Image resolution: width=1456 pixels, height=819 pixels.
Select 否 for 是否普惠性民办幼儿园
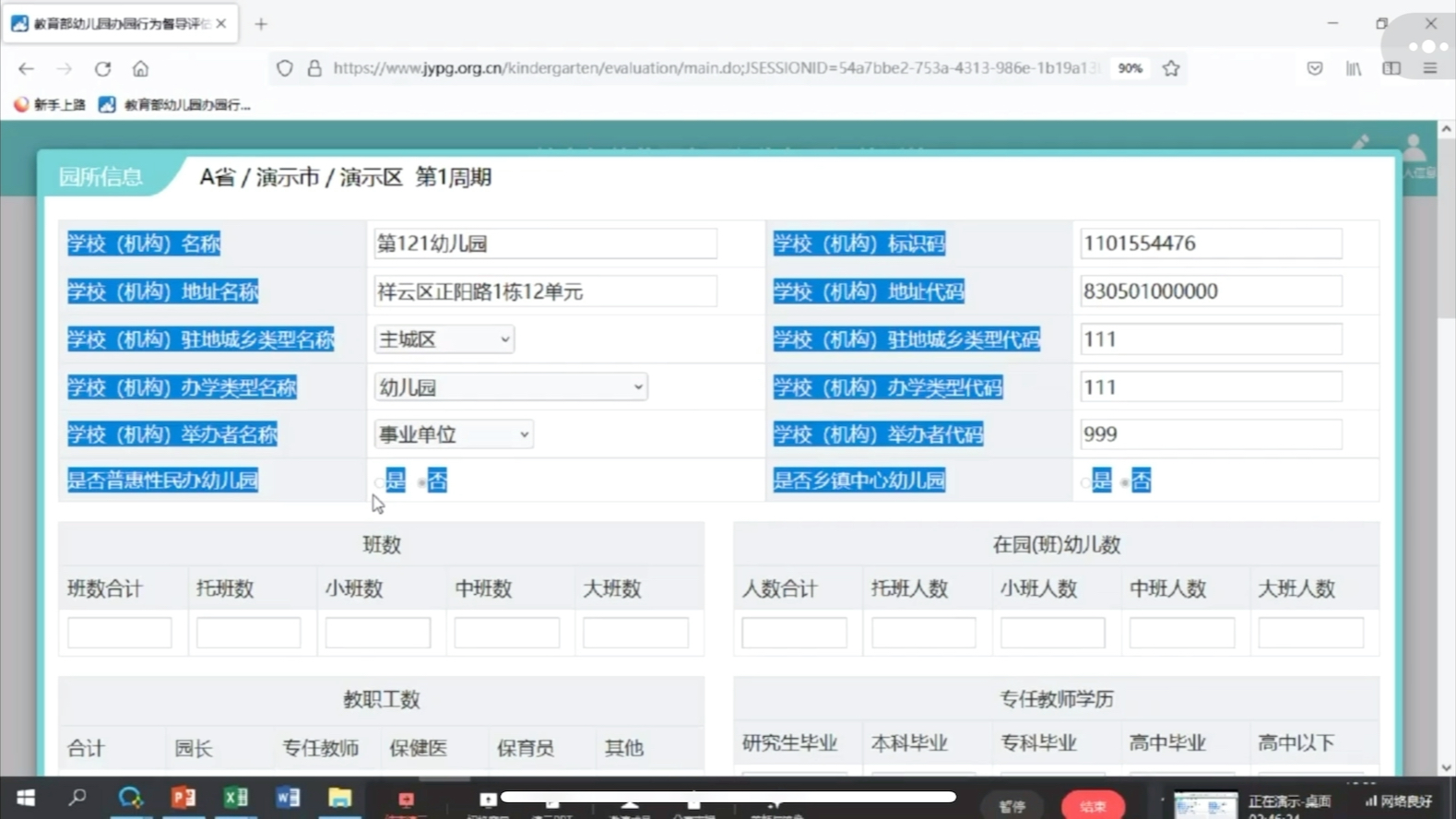click(x=421, y=482)
